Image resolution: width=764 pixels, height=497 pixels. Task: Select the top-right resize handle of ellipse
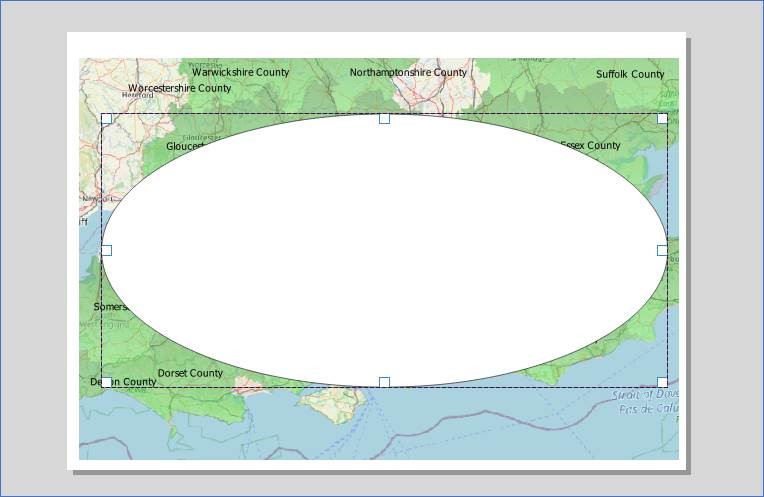click(x=662, y=119)
